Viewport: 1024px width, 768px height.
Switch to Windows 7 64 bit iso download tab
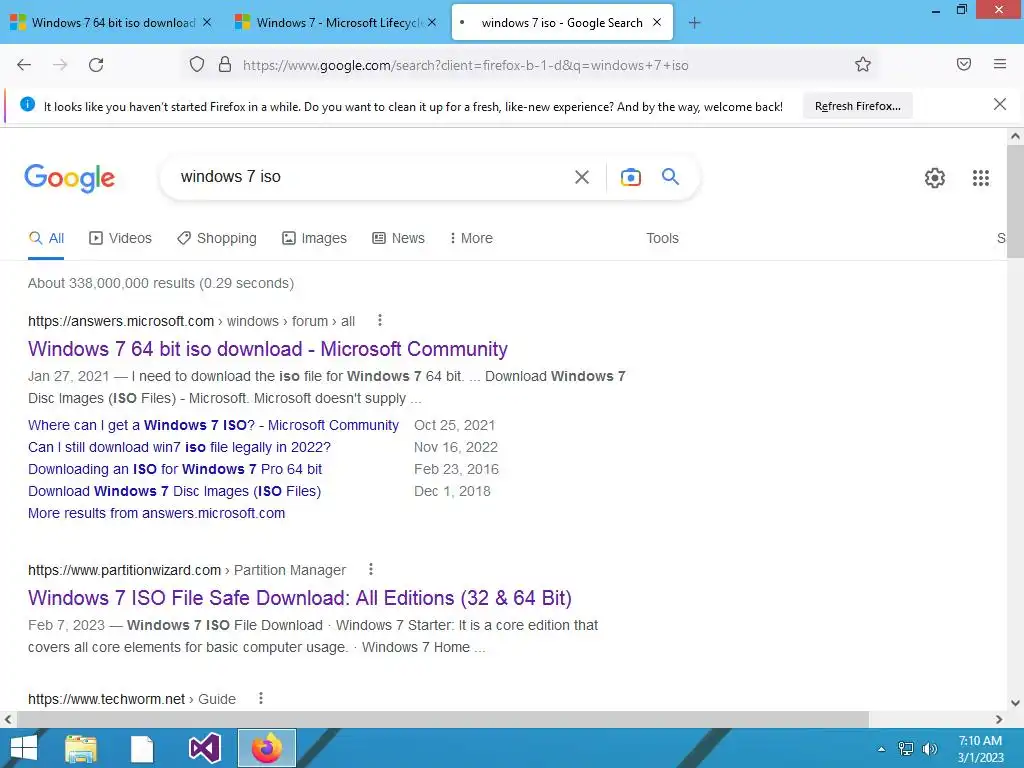tap(113, 23)
